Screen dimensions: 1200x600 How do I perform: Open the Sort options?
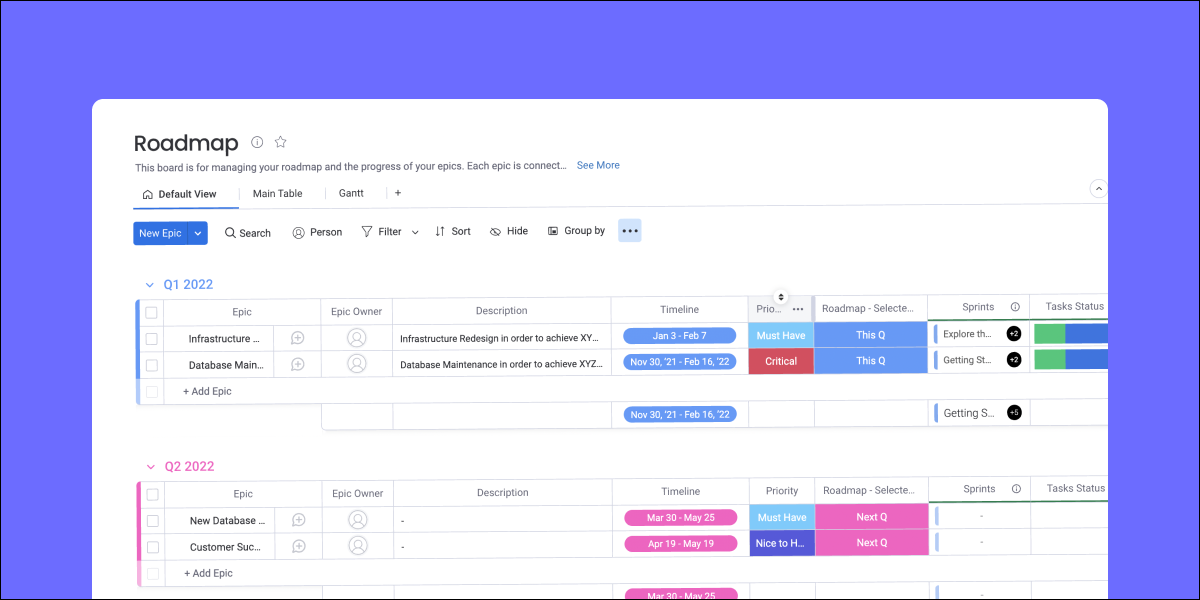pyautogui.click(x=452, y=231)
